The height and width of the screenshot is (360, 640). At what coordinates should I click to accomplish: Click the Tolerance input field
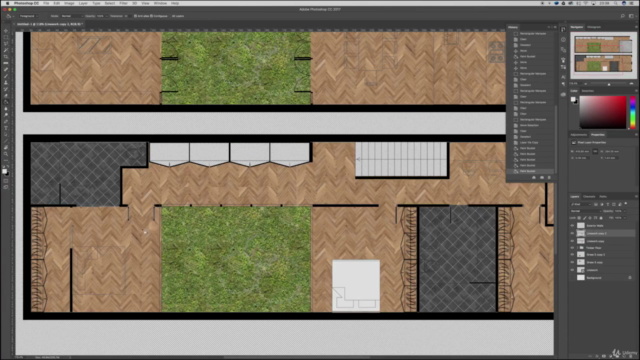click(x=127, y=16)
